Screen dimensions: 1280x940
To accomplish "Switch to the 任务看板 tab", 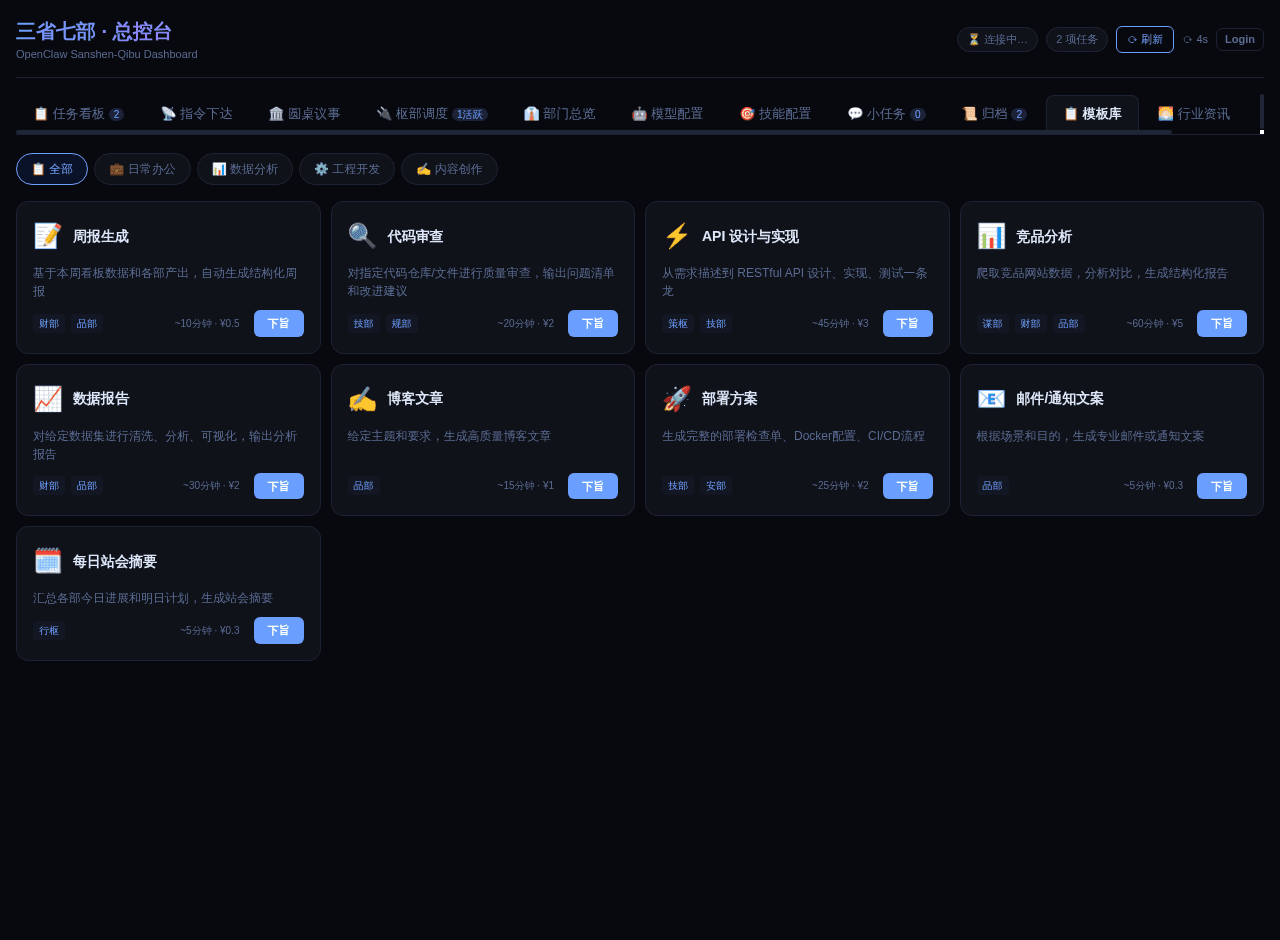I will coord(78,114).
